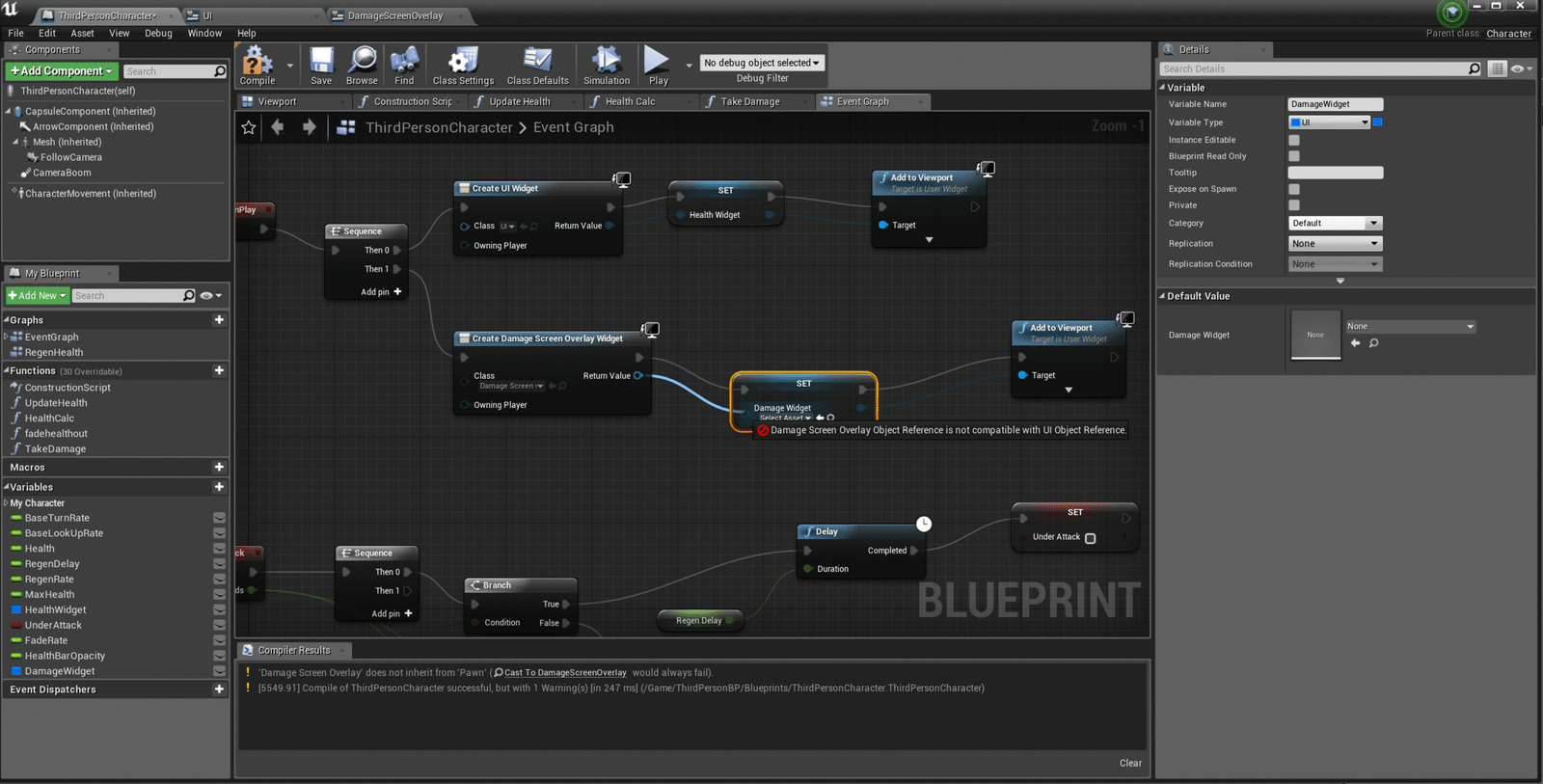The height and width of the screenshot is (784, 1543).
Task: Toggle the Blueprint Read Only checkbox
Action: (x=1294, y=156)
